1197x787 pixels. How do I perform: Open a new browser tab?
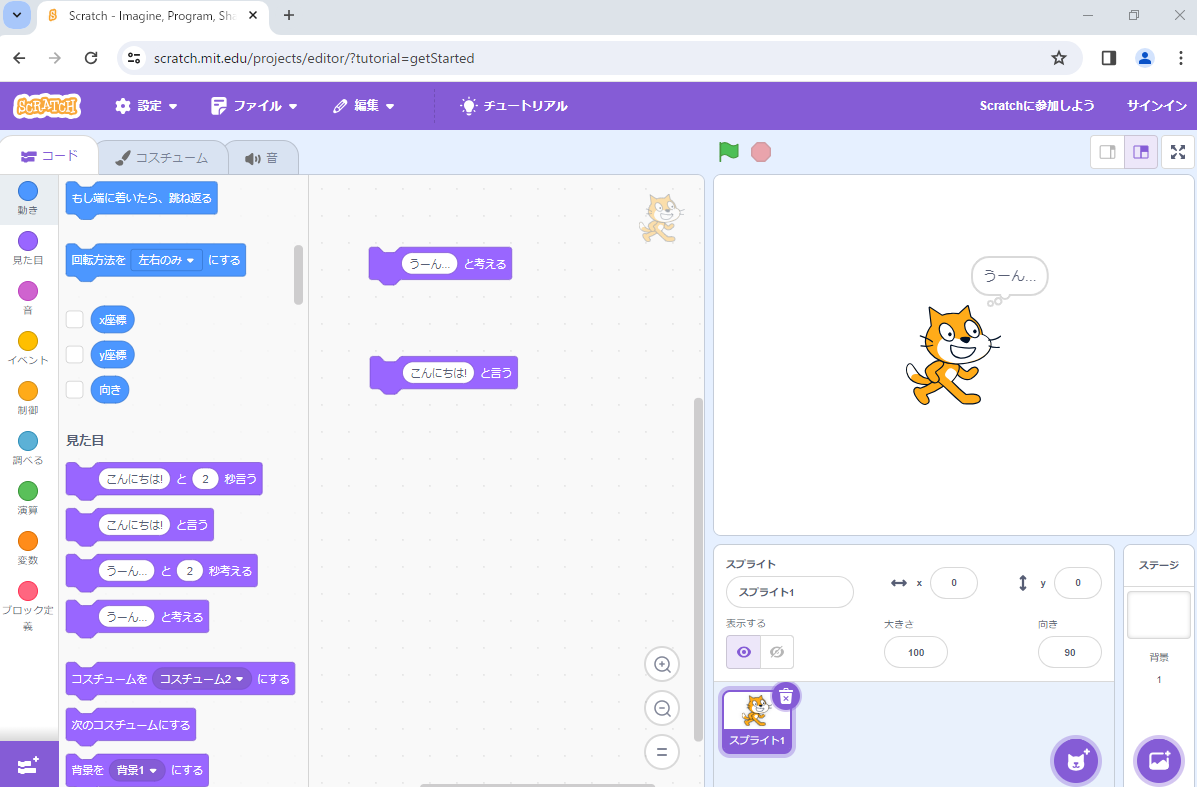(289, 15)
